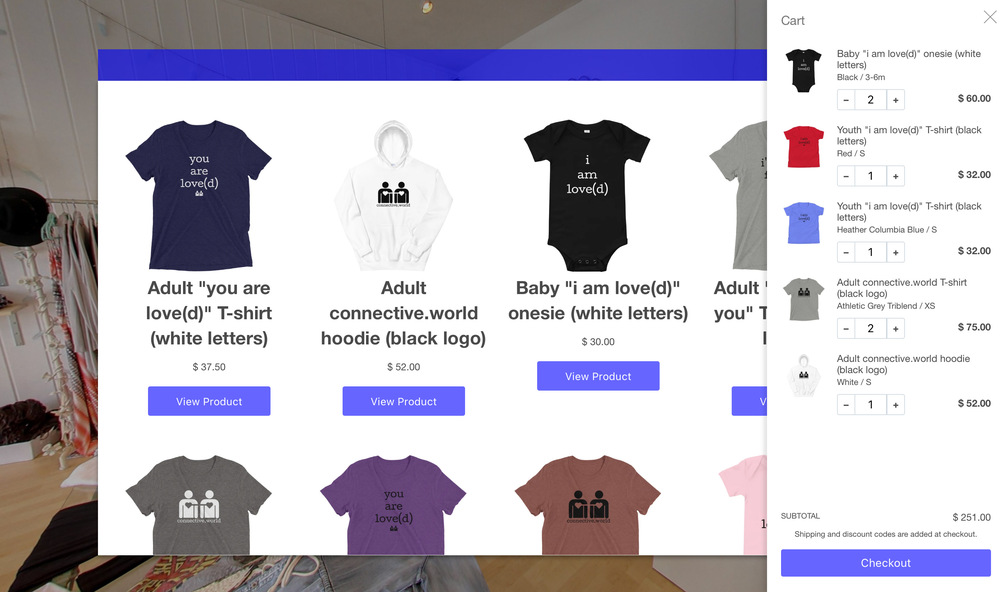This screenshot has height=592, width=1005.
Task: Decrease quantity of Baby onesie in cart
Action: coord(846,100)
